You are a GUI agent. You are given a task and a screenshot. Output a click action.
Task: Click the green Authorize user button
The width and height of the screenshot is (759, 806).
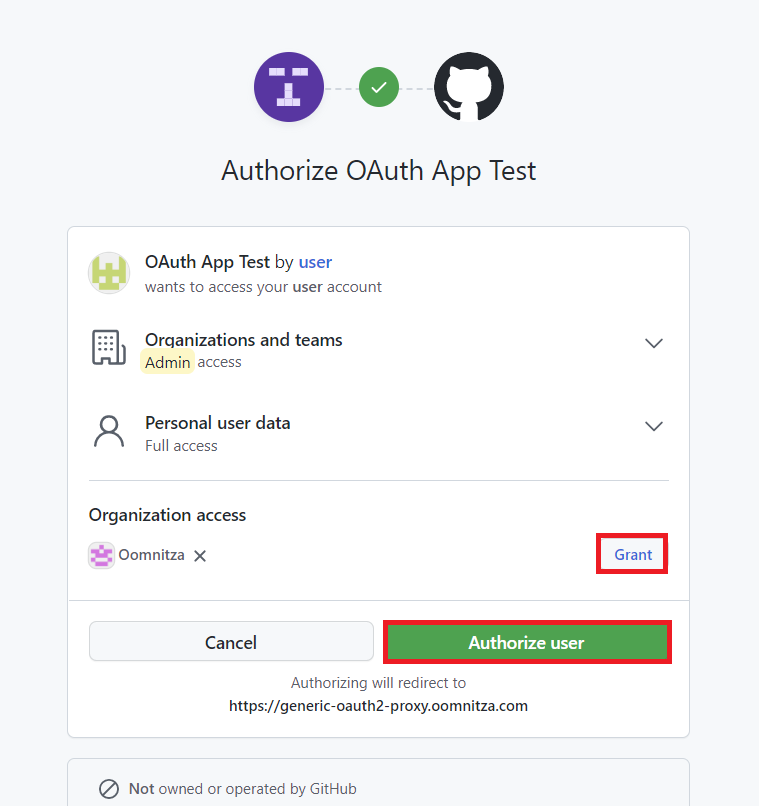526,642
